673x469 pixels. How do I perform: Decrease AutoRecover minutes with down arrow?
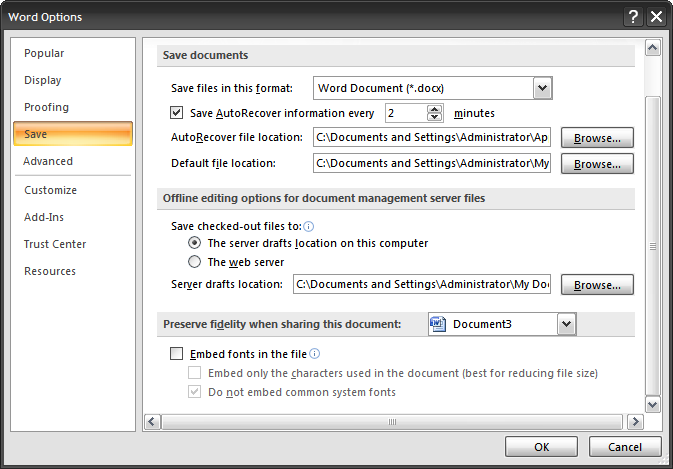(x=434, y=117)
